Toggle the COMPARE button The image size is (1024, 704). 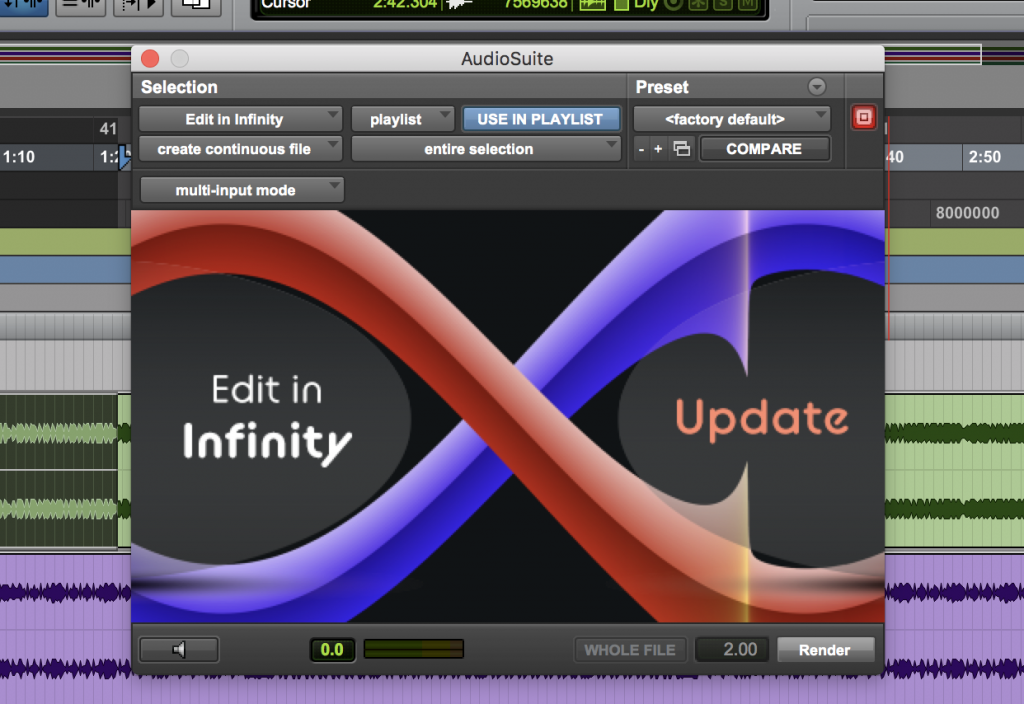point(764,149)
